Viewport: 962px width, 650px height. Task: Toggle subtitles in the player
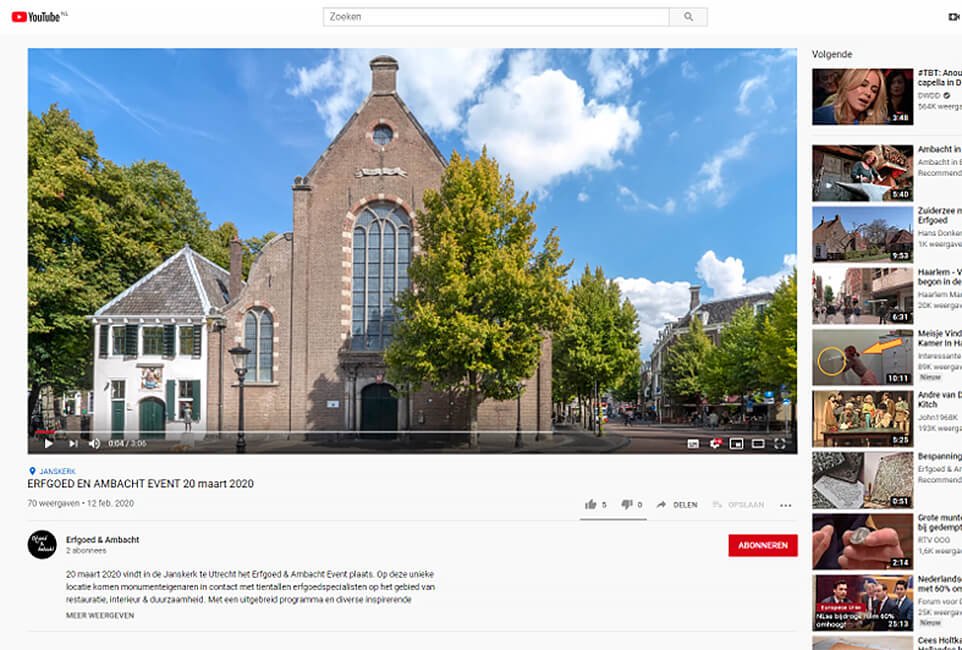tap(693, 444)
